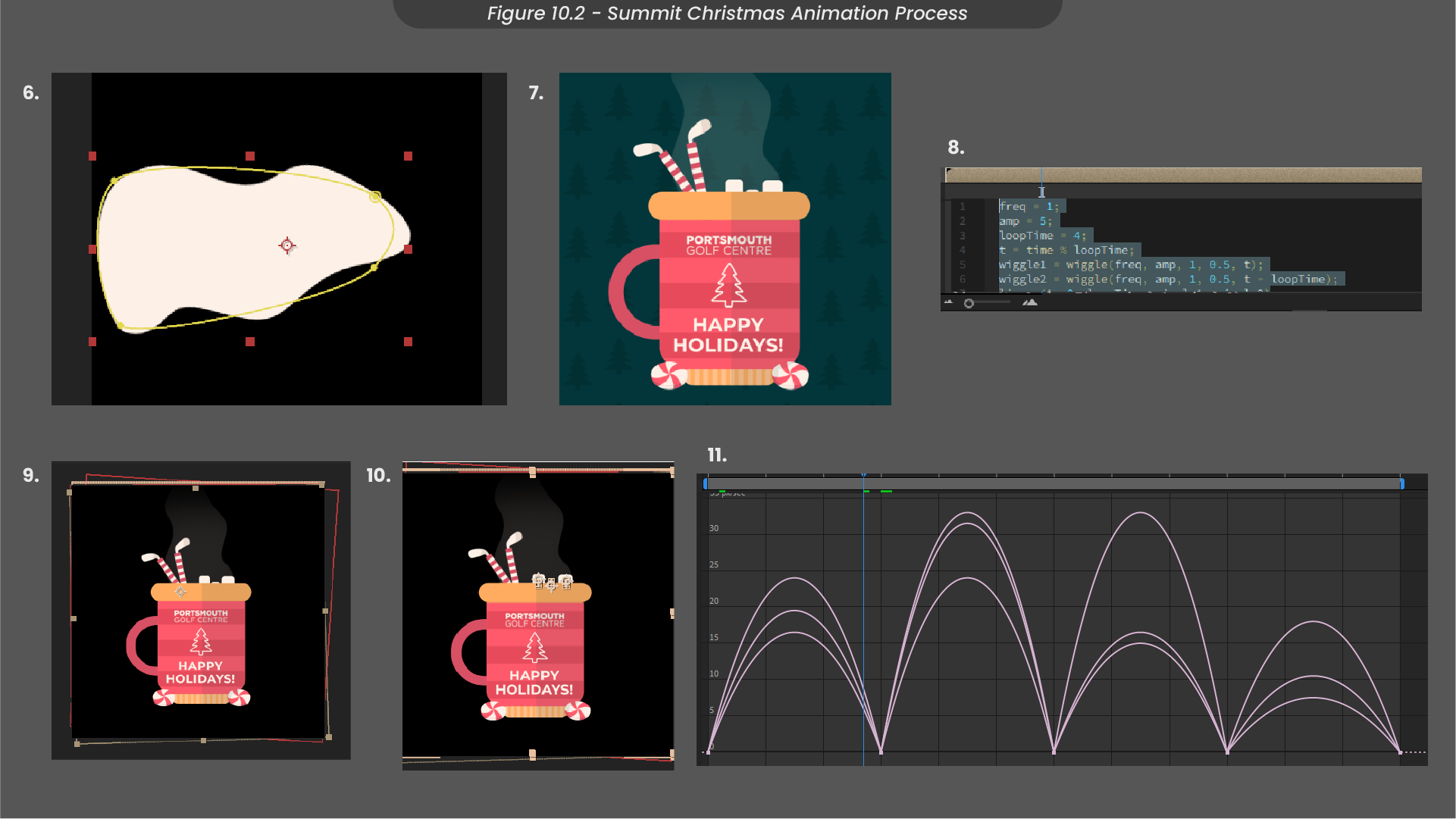Viewport: 1456px width, 819px height.
Task: Click the 'wiggle1' expression line
Action: pos(1131,264)
